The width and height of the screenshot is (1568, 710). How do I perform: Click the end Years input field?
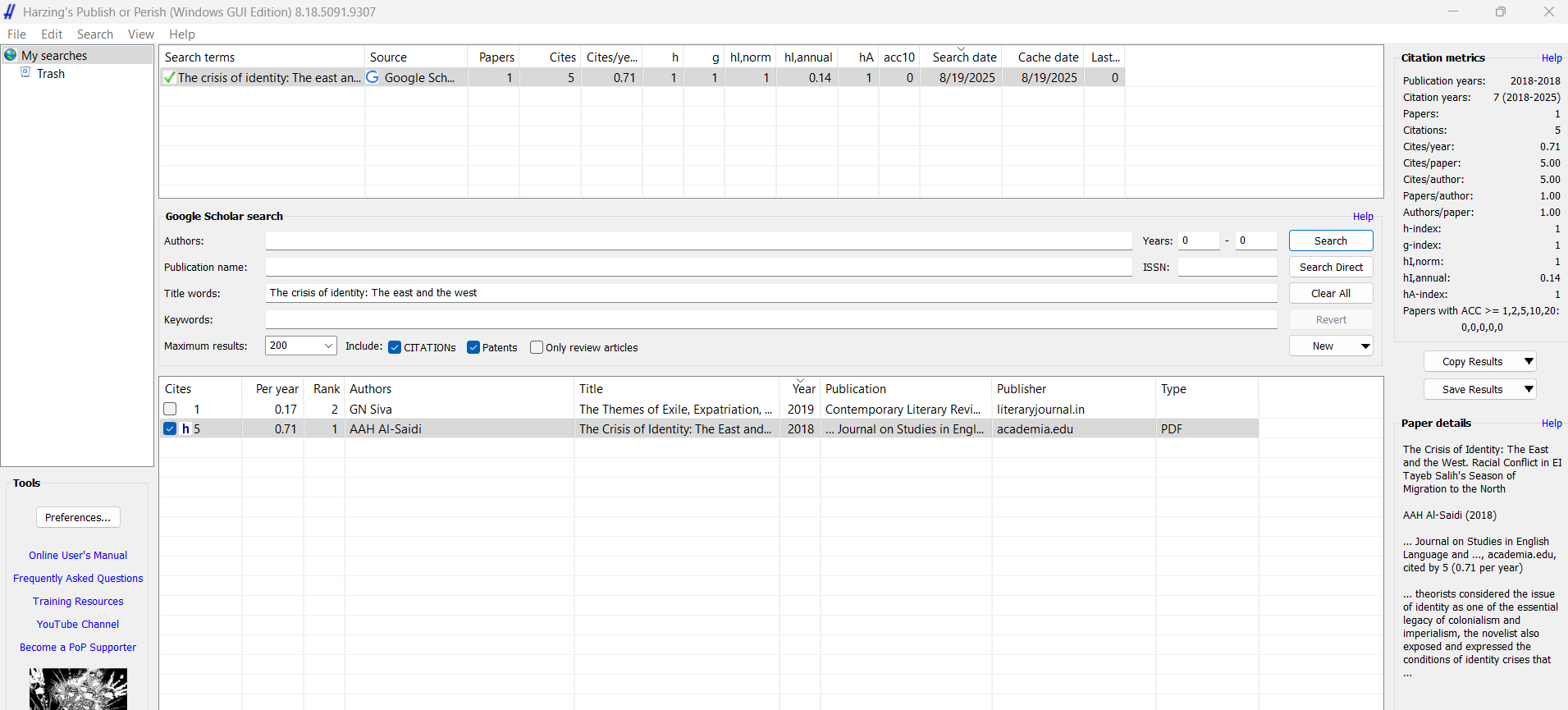tap(1256, 240)
